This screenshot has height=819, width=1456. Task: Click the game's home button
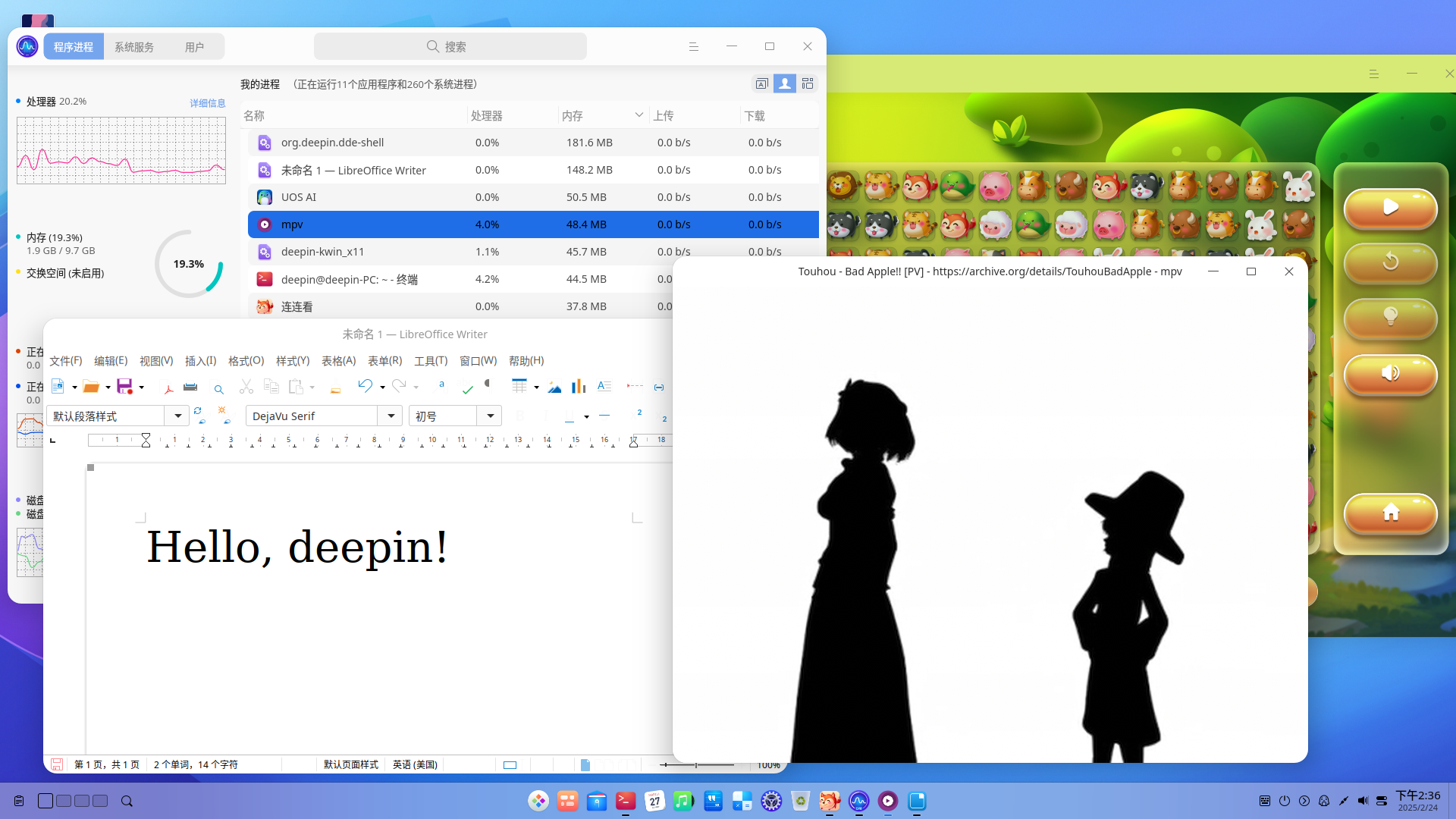pos(1390,513)
